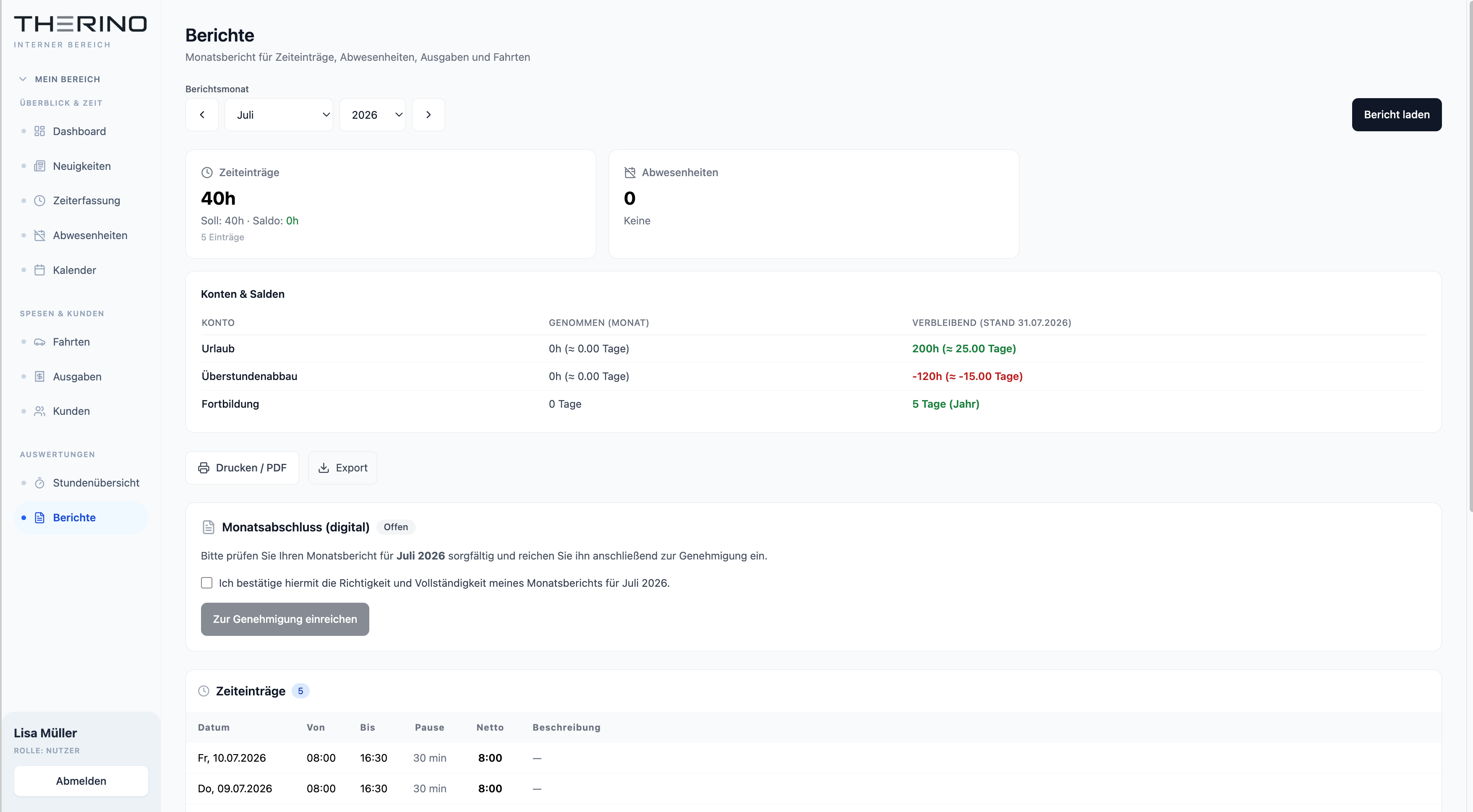Select the Kunden people icon
Viewport: 1473px width, 812px height.
(x=39, y=411)
